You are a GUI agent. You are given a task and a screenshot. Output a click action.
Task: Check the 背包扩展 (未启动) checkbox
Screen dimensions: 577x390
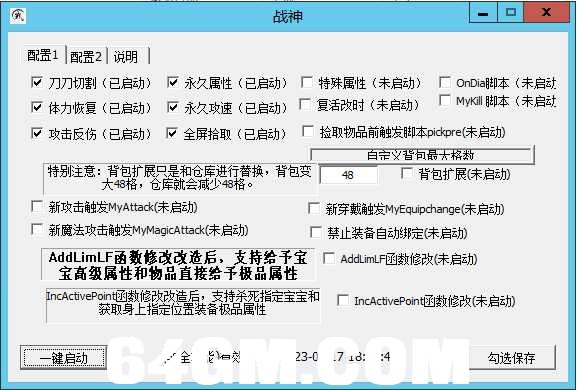coord(407,173)
